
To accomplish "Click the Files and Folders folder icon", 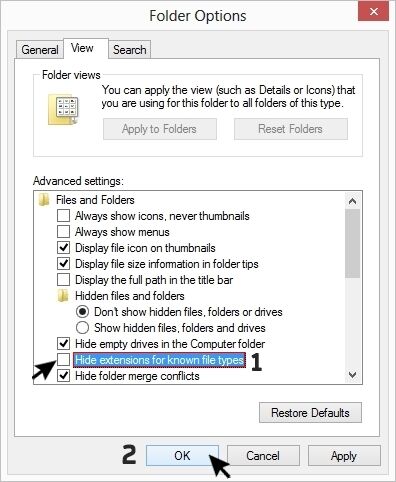I will point(44,200).
